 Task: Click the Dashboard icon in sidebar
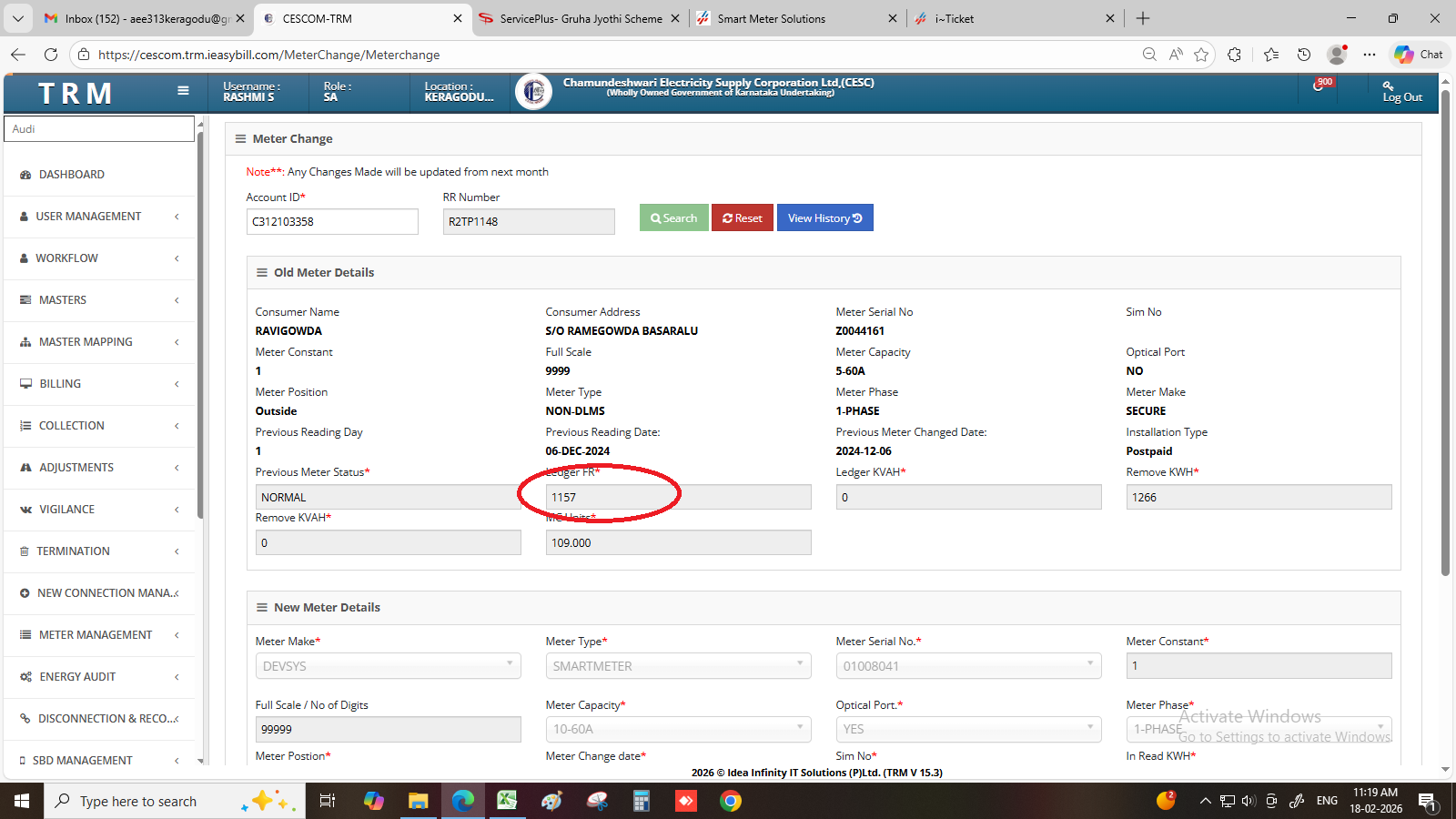25,175
